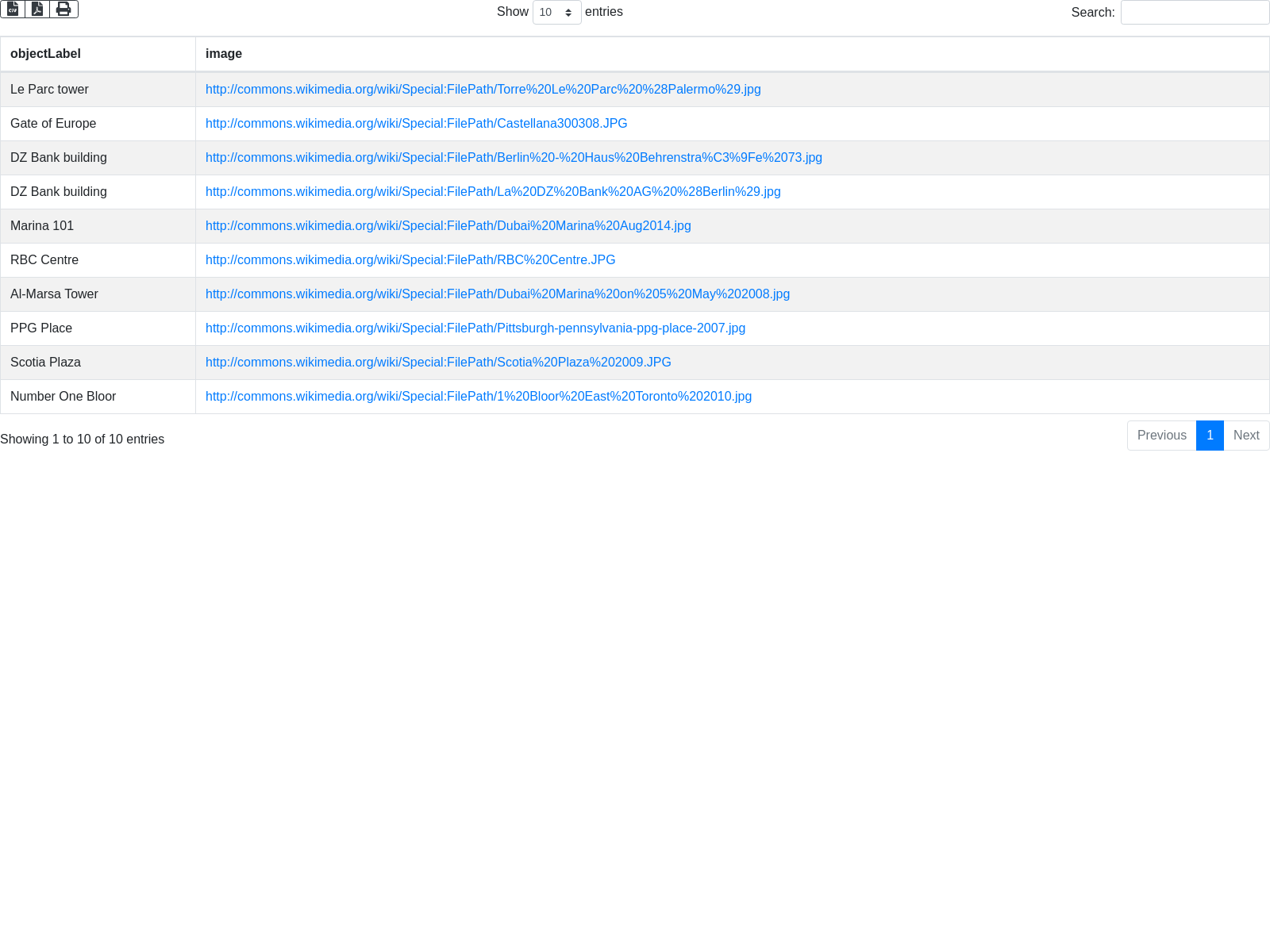1270x952 pixels.
Task: Open Dubai Marina on 5 May 2008 link
Action: click(x=498, y=294)
